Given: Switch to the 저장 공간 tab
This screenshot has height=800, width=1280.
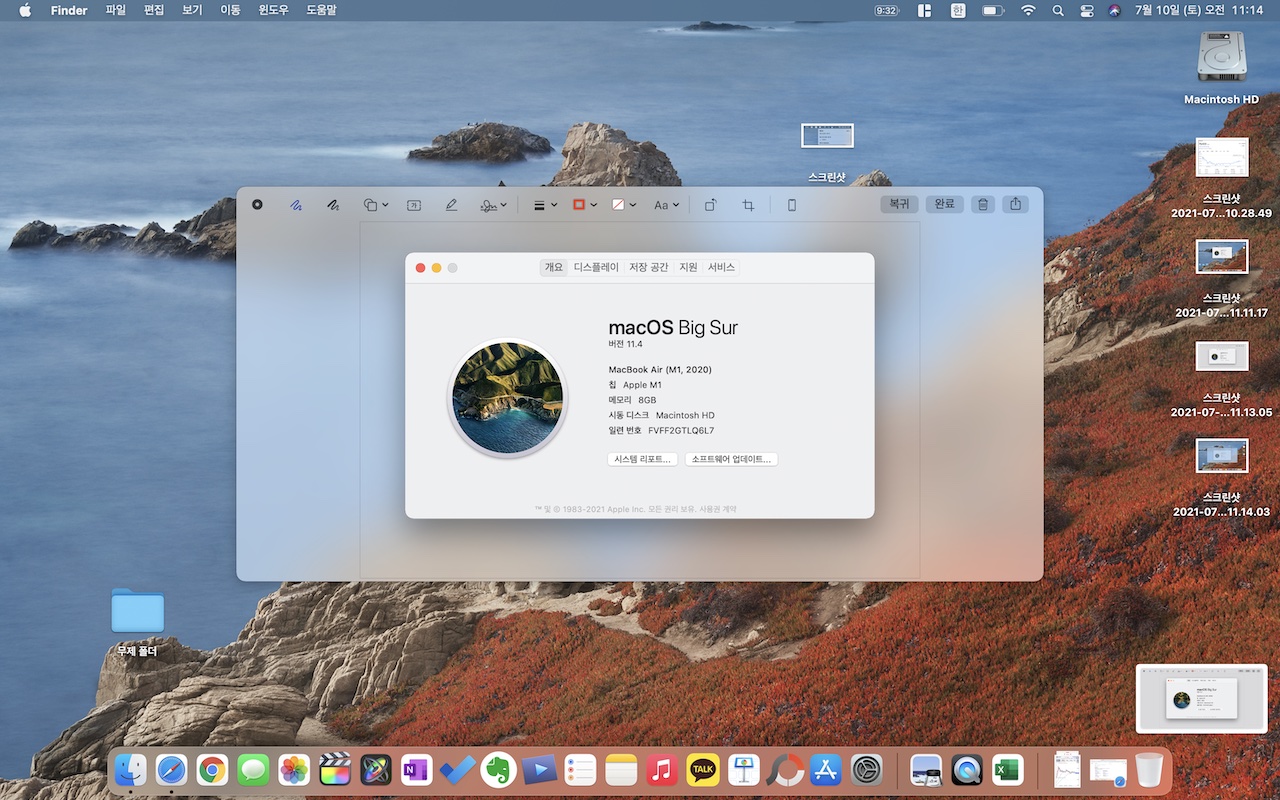Looking at the screenshot, I should pos(649,267).
